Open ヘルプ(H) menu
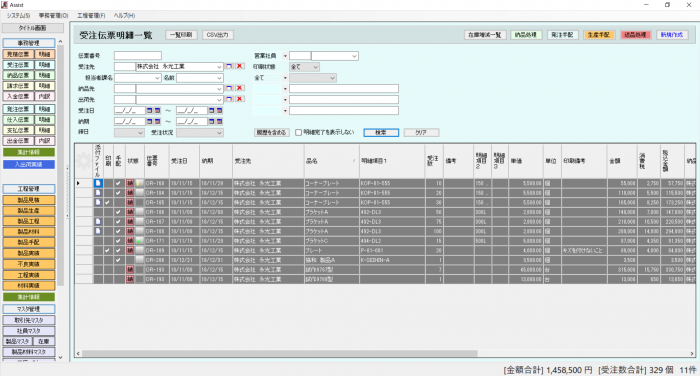This screenshot has width=700, height=376. 124,16
